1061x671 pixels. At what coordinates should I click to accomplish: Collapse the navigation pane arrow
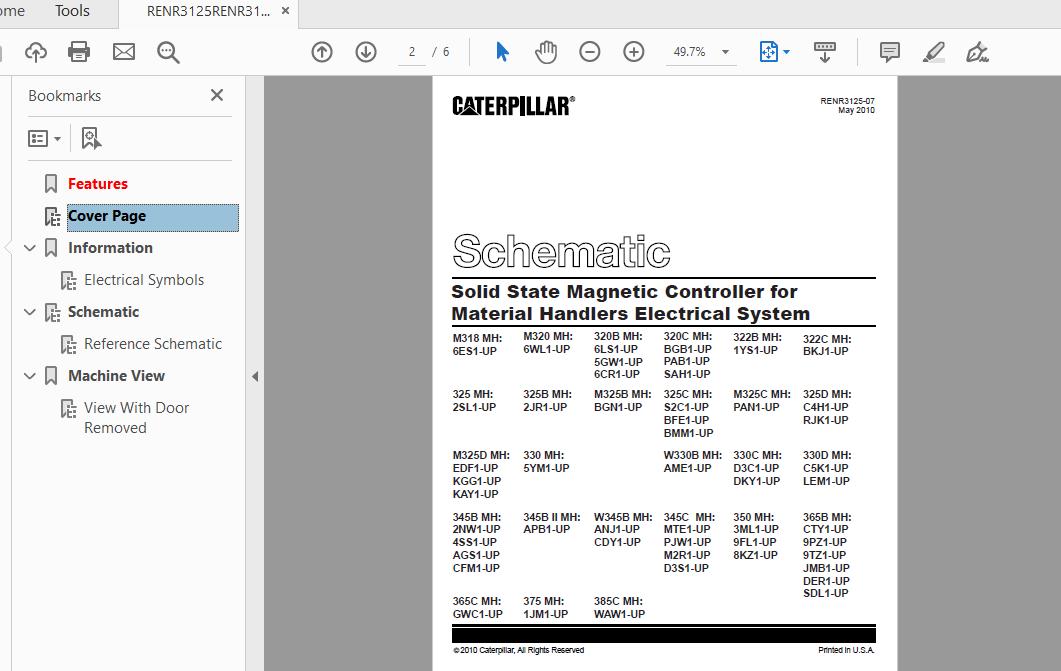tap(255, 376)
